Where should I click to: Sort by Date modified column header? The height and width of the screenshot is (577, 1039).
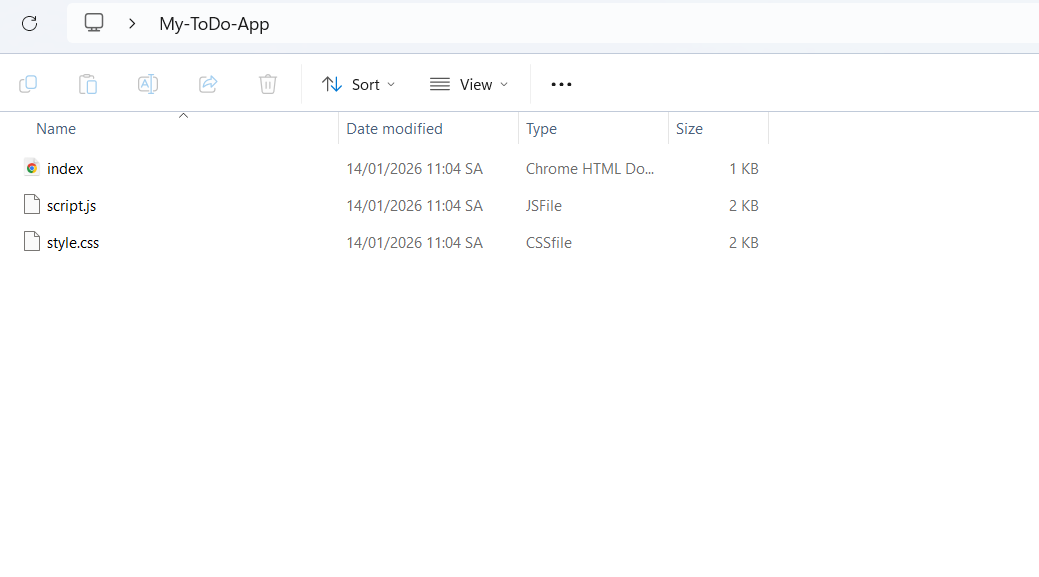(x=394, y=128)
